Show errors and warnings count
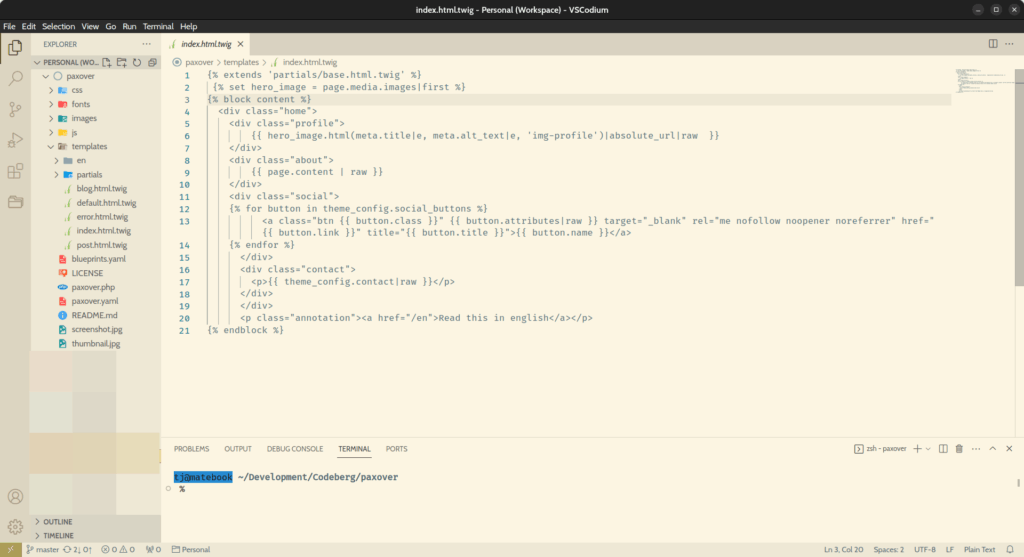This screenshot has width=1024, height=557. pos(118,550)
